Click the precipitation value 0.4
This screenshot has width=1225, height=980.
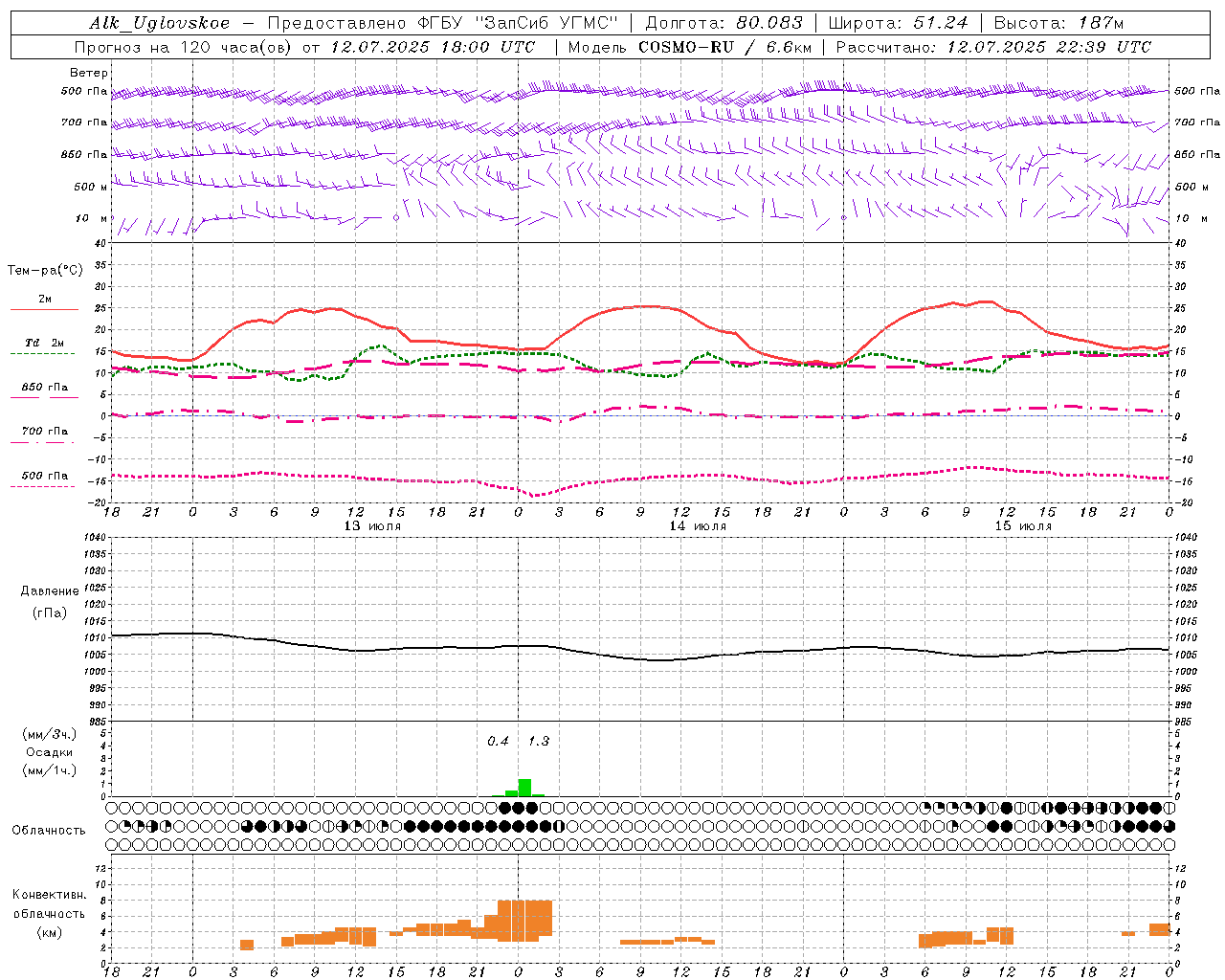(498, 741)
